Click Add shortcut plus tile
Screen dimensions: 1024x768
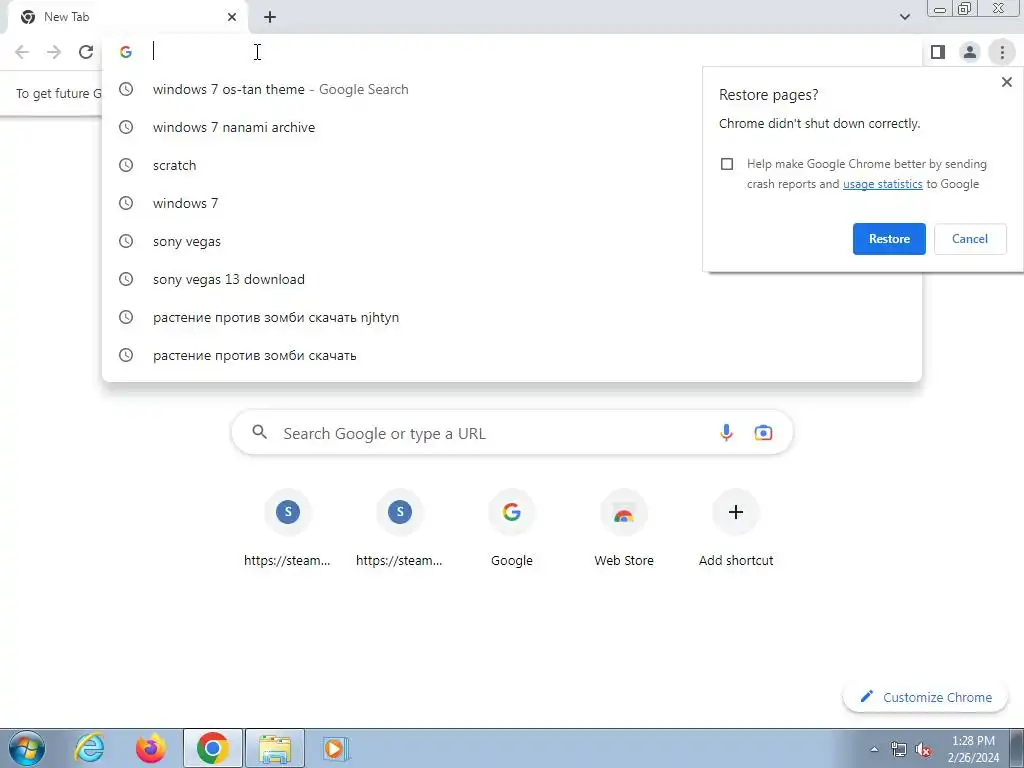coord(736,530)
